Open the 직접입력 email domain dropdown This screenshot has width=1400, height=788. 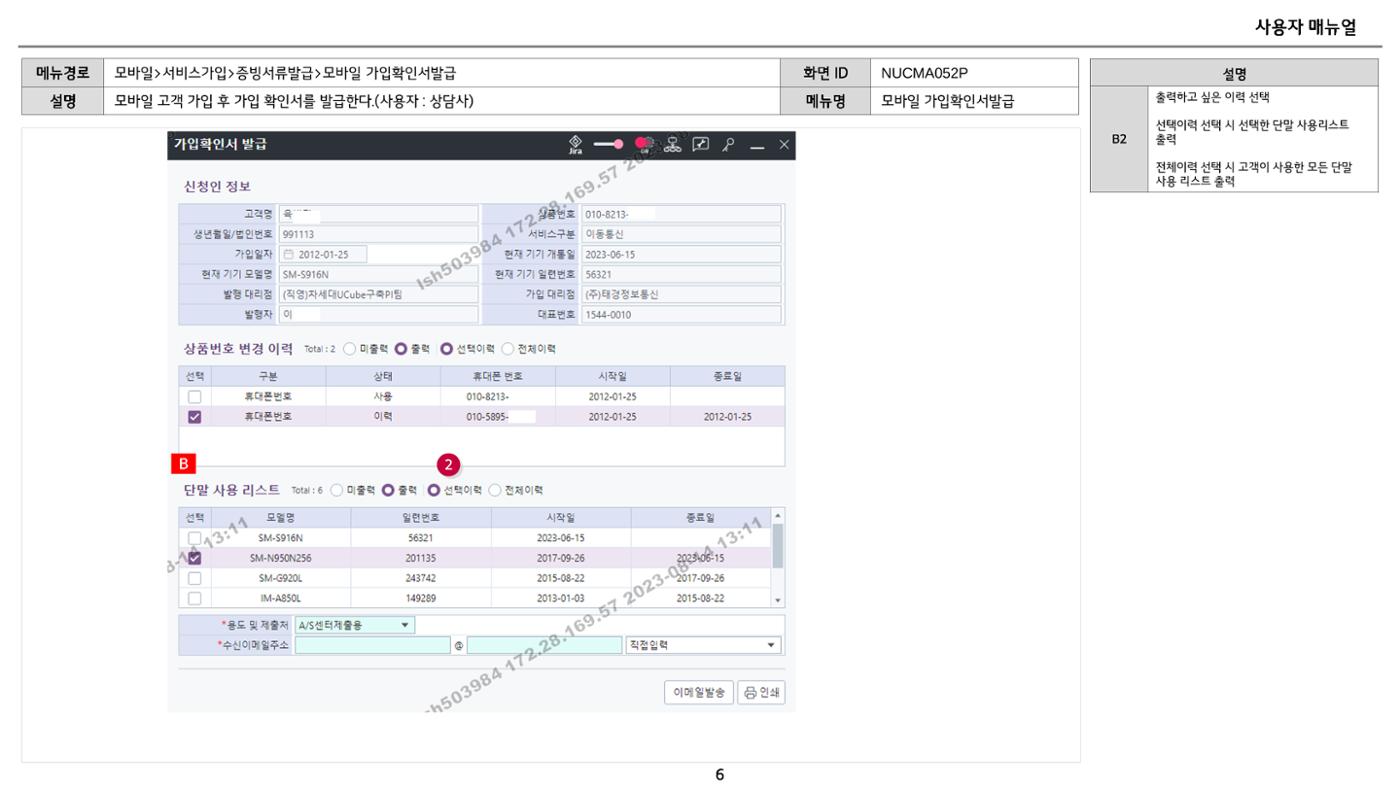[702, 645]
